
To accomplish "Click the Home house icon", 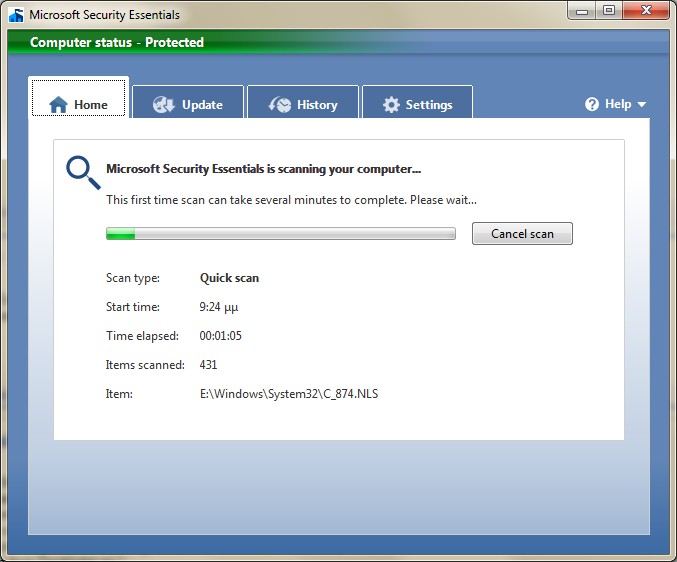I will [58, 104].
